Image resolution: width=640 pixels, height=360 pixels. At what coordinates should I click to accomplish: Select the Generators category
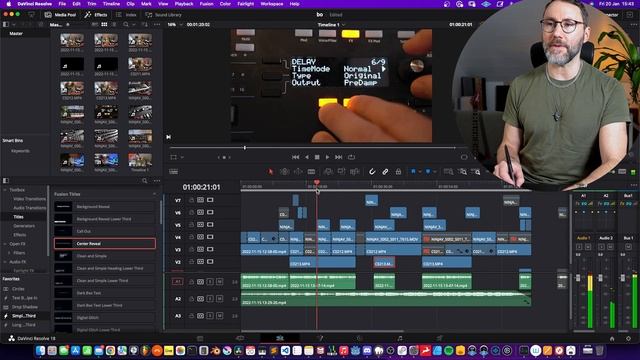[x=24, y=226]
